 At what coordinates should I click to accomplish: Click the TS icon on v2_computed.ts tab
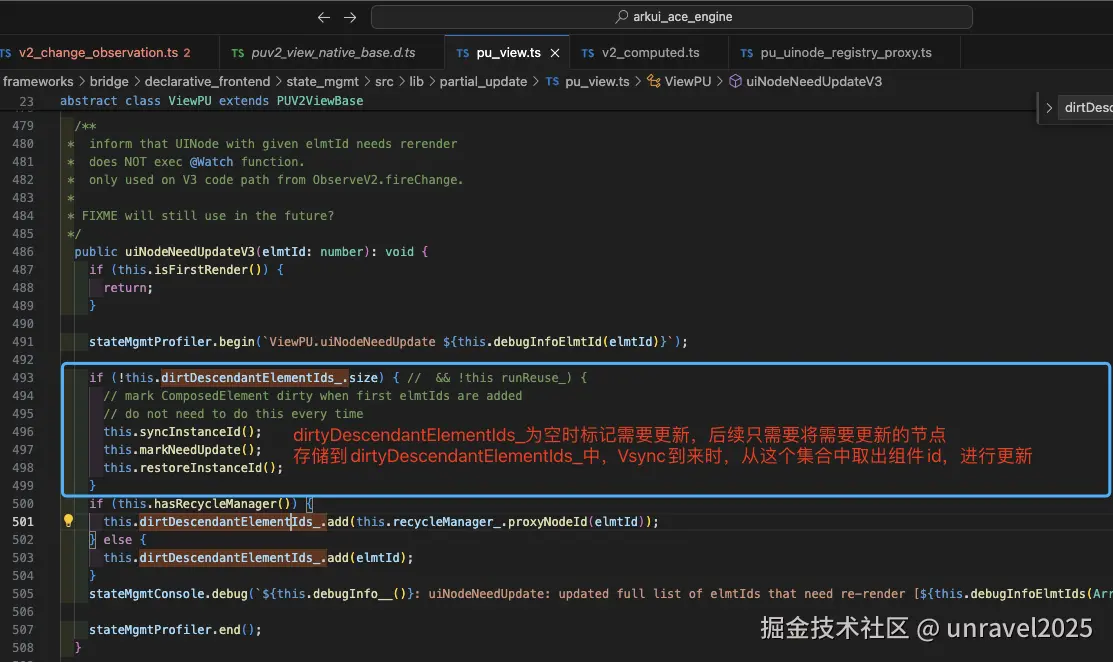coord(588,53)
